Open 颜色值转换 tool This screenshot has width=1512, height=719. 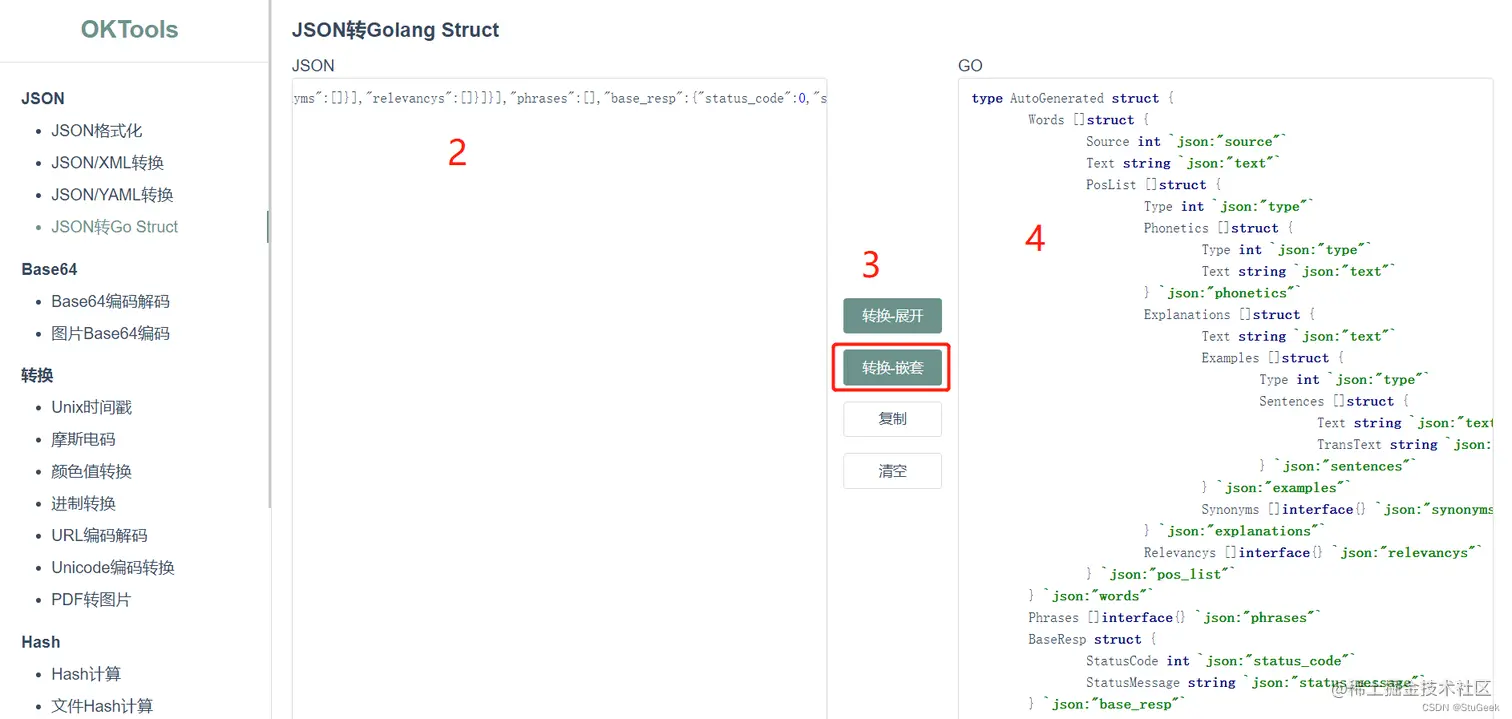click(92, 472)
